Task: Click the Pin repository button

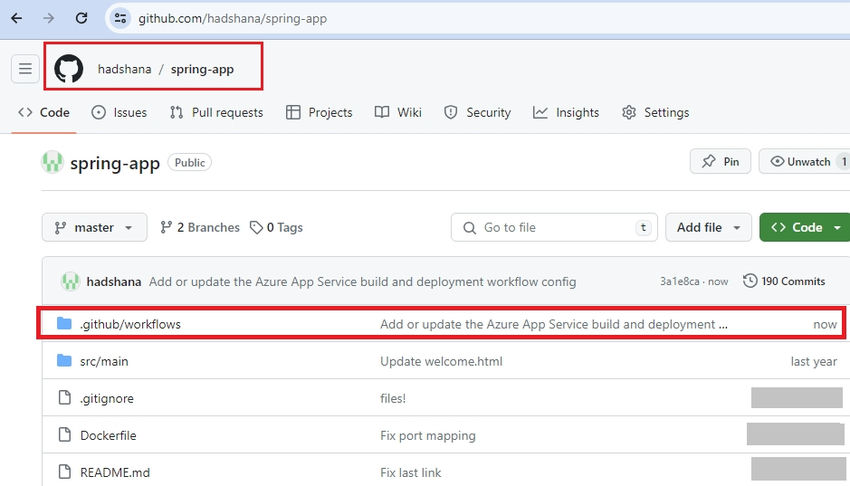Action: point(720,161)
